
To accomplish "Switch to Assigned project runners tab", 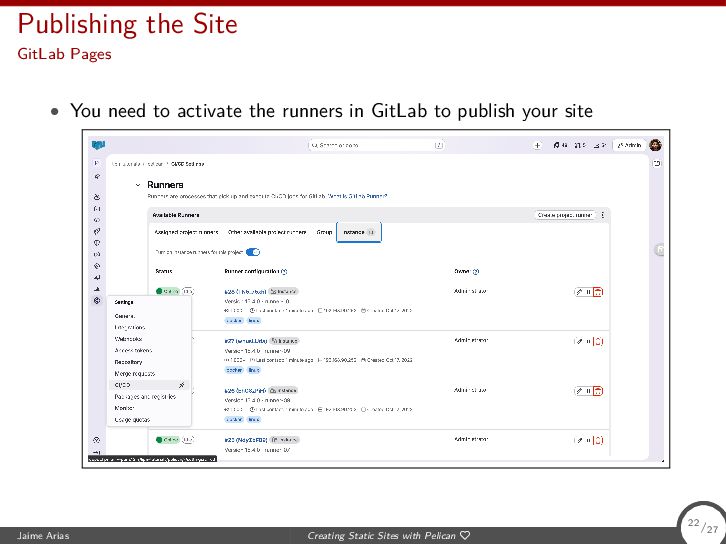I will (186, 232).
